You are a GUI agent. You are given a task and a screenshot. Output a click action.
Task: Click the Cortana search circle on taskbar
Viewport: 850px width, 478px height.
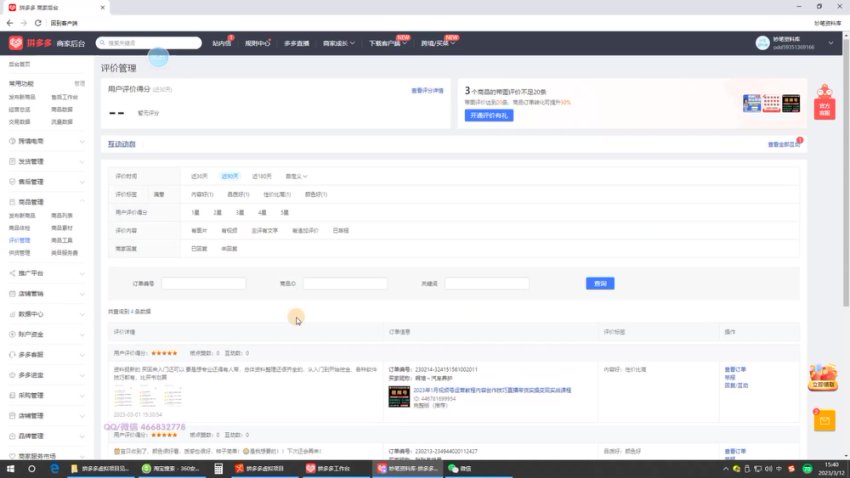(31, 468)
